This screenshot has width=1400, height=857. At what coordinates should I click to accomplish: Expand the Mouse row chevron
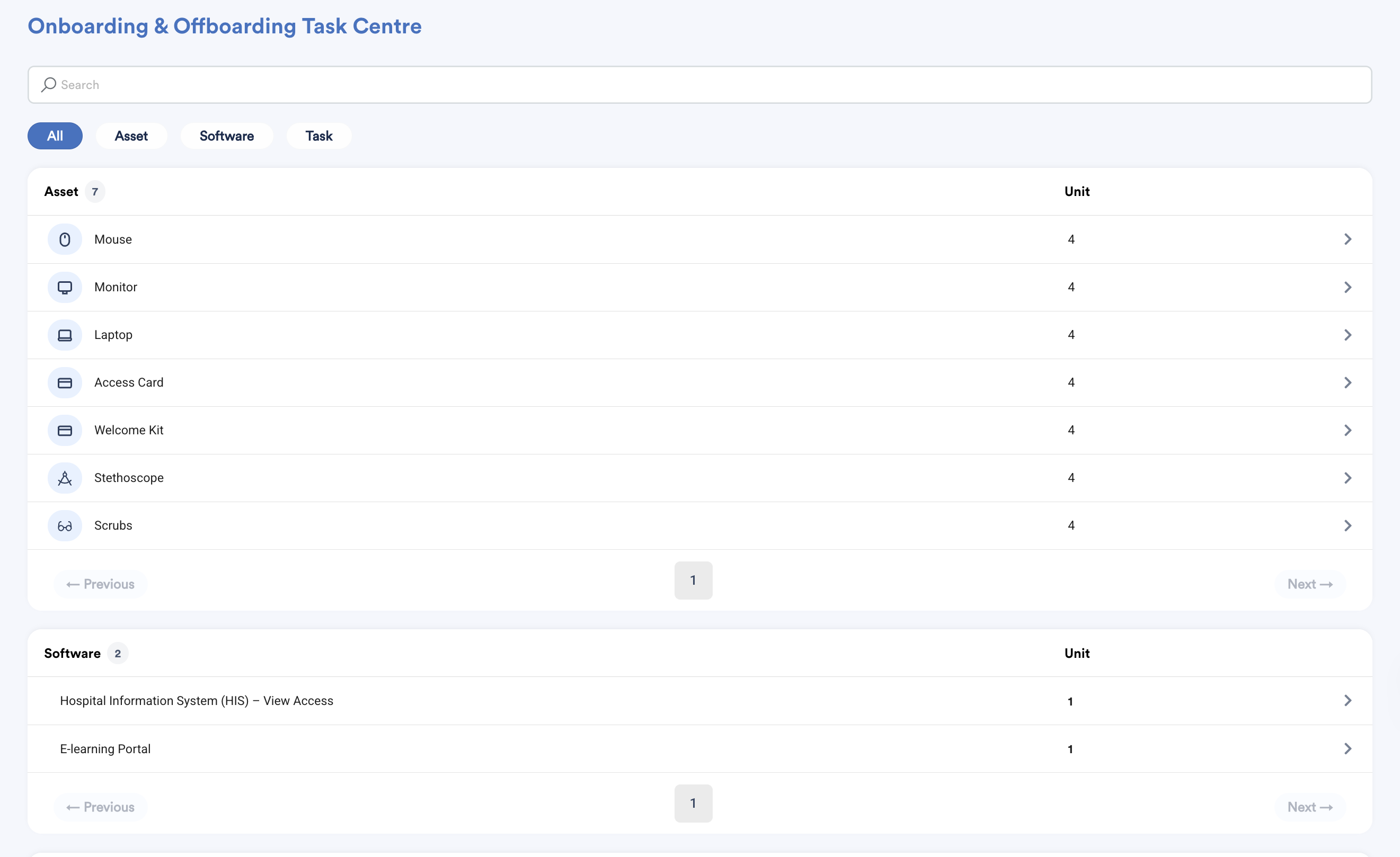click(1347, 239)
